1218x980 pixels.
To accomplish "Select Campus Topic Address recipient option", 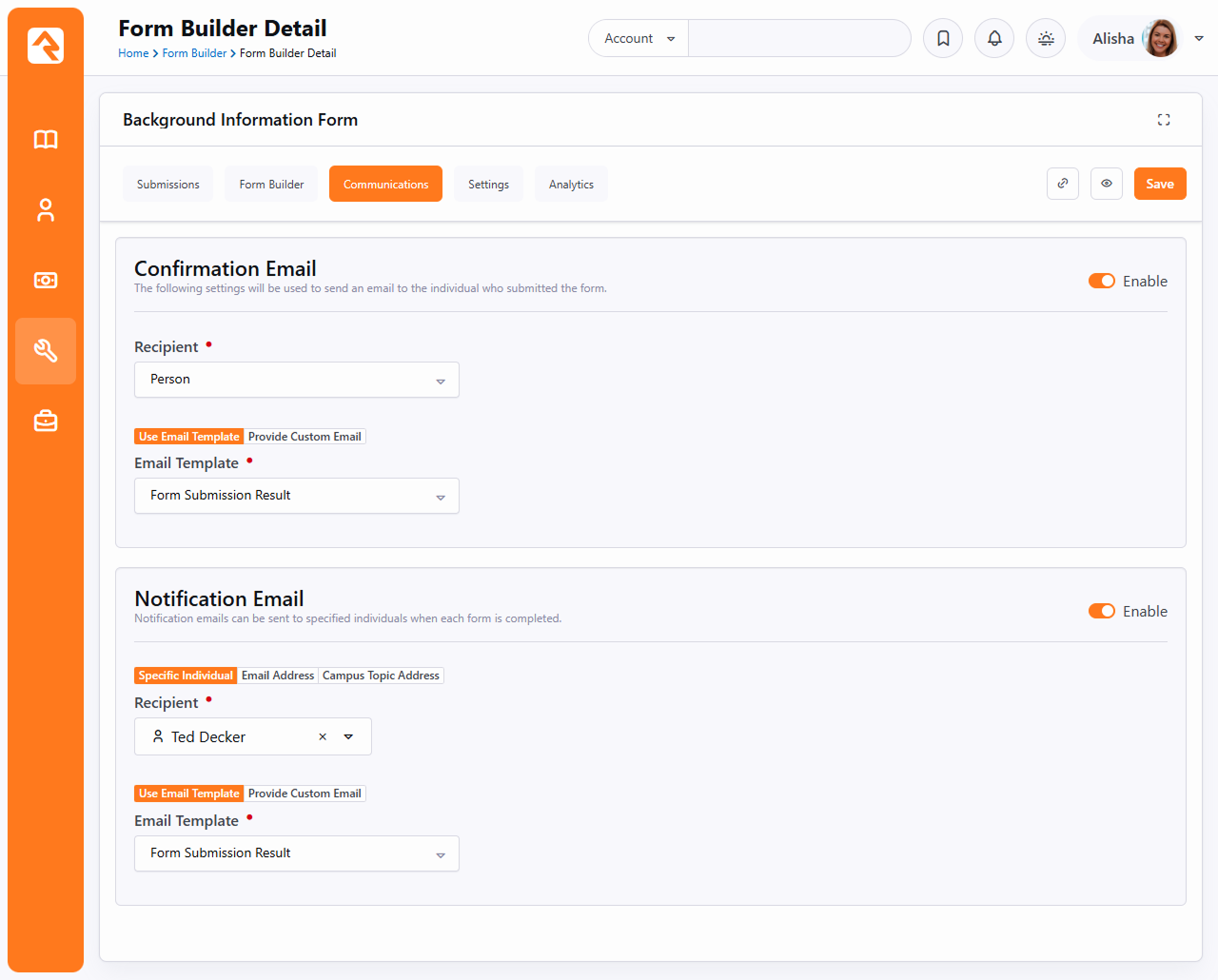I will click(x=381, y=676).
